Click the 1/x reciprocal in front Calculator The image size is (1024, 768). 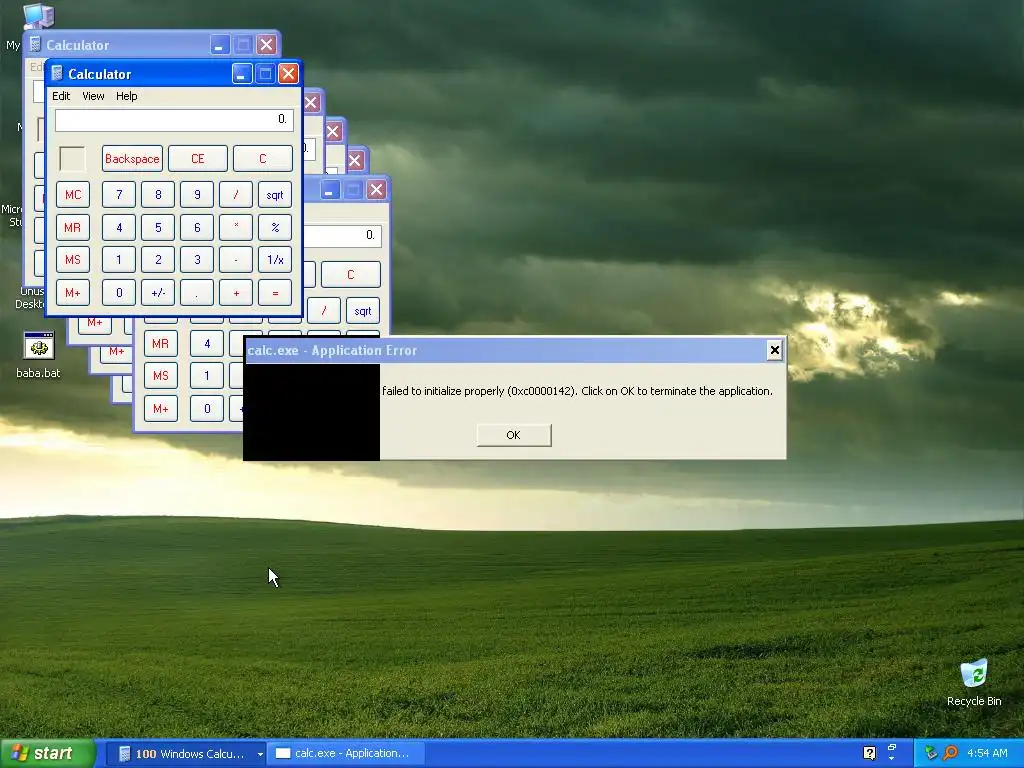coord(275,260)
